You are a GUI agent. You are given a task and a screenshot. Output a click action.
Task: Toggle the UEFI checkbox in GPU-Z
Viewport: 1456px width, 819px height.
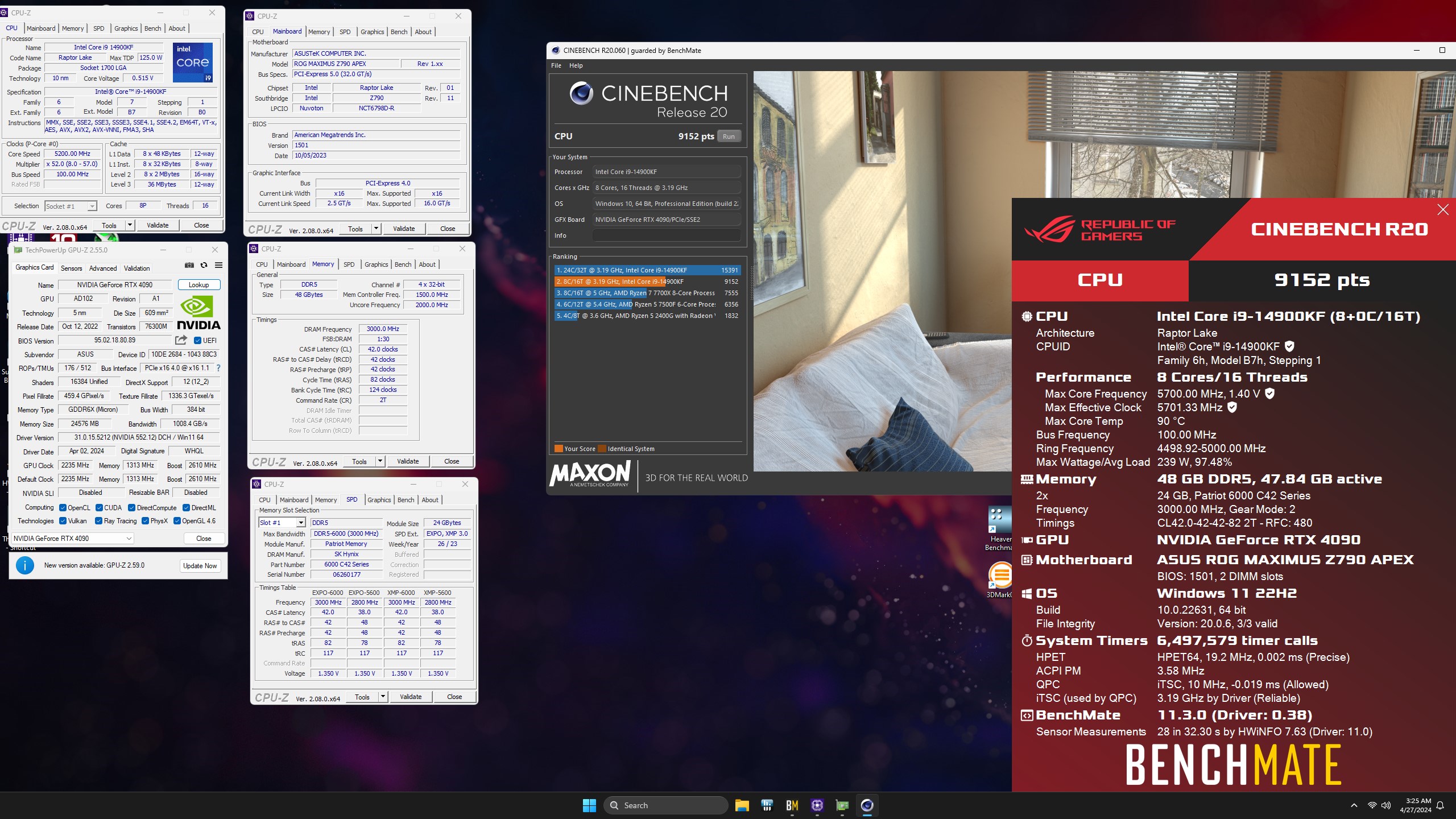tap(197, 341)
